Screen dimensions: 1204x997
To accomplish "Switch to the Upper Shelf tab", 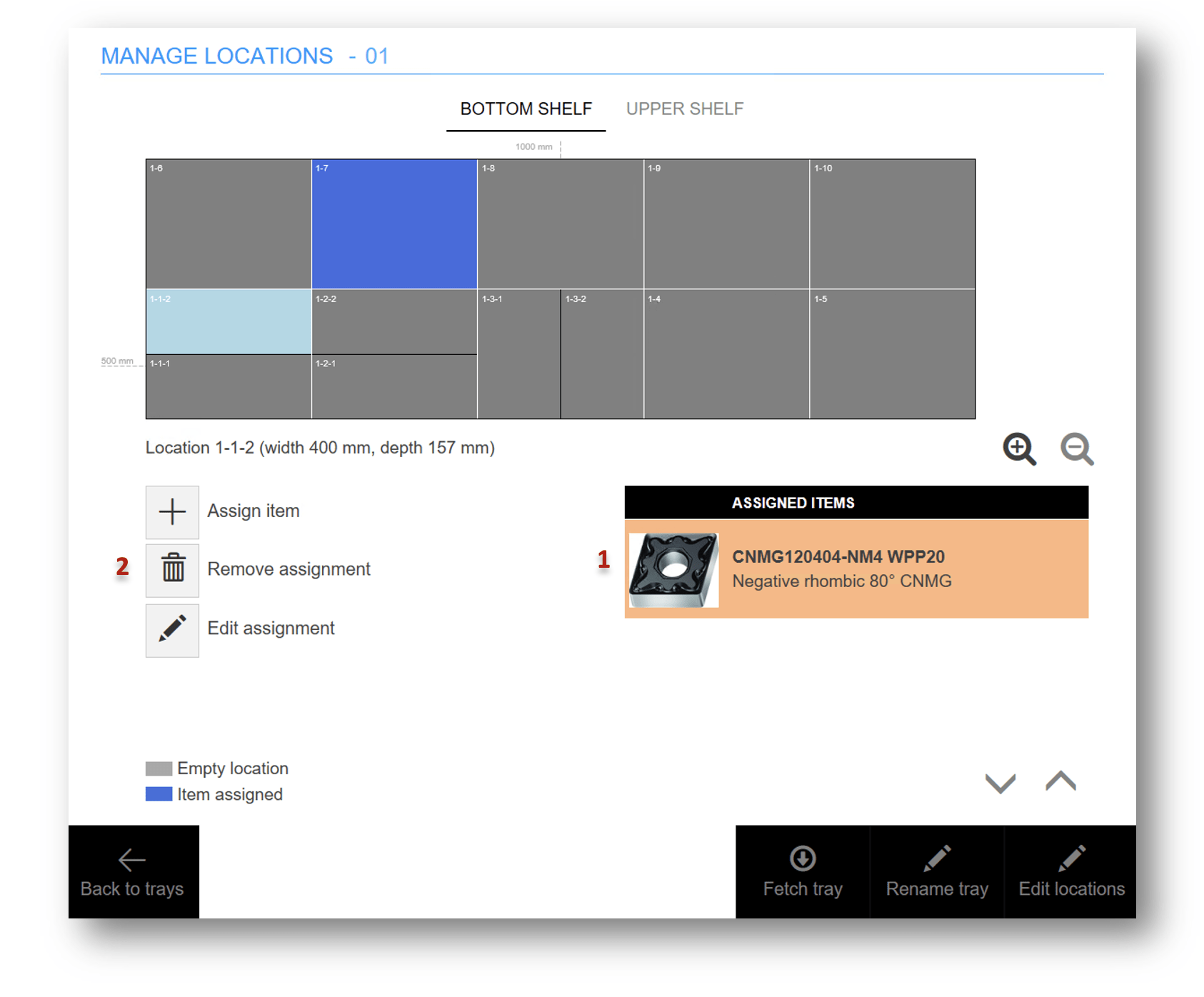I will pos(684,109).
